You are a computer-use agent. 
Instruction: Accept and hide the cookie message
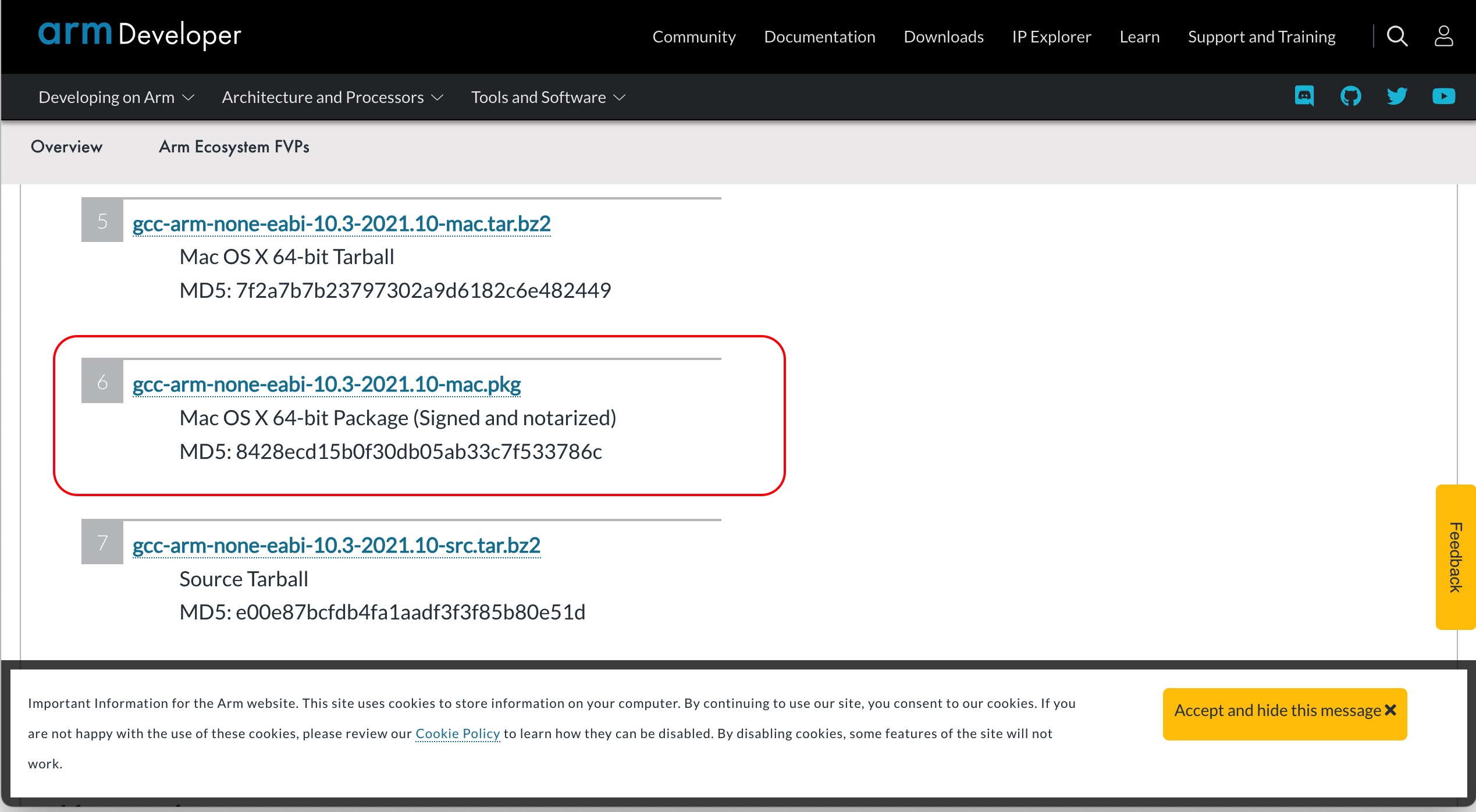coord(1284,711)
